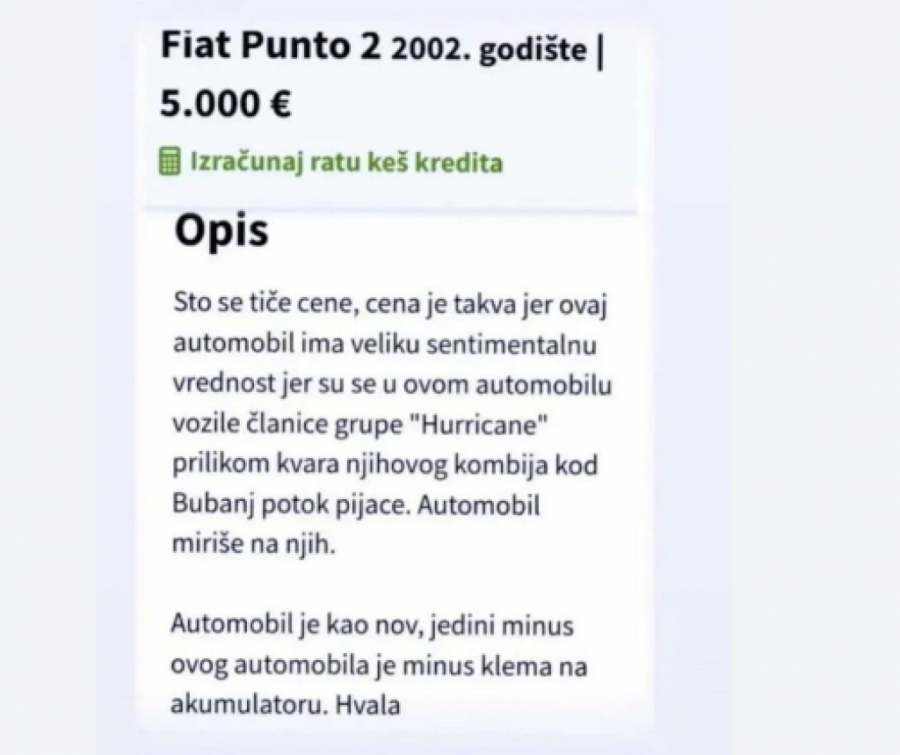Click the word "vrednost" in the description
The image size is (900, 755).
tap(220, 383)
